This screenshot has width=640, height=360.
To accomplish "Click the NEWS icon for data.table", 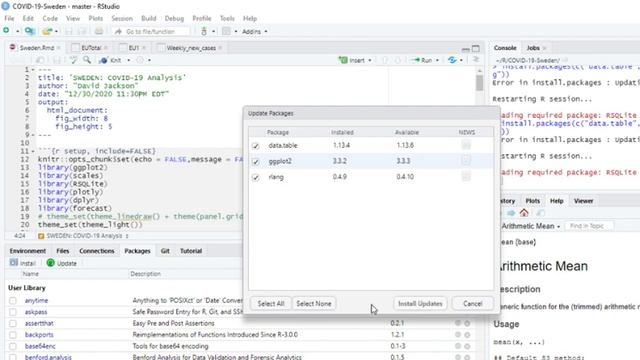I will click(466, 145).
